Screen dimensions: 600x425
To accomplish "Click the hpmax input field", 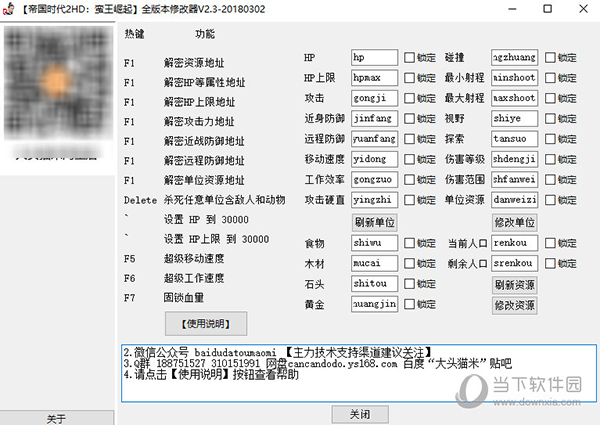I will click(x=375, y=78).
